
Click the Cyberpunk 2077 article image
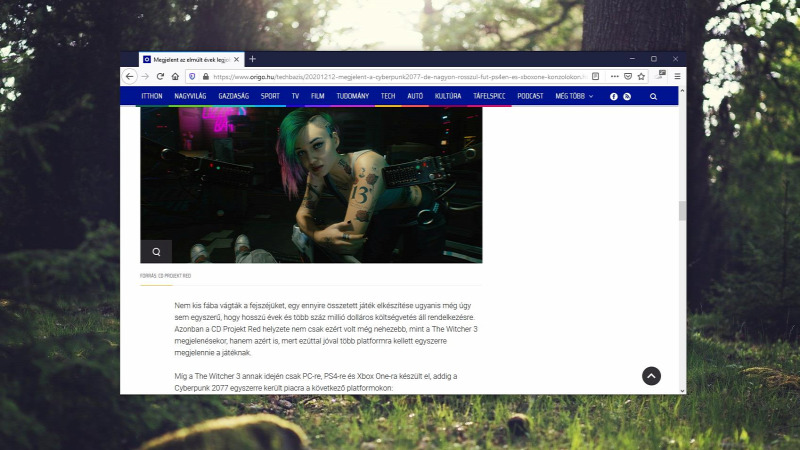pyautogui.click(x=311, y=185)
